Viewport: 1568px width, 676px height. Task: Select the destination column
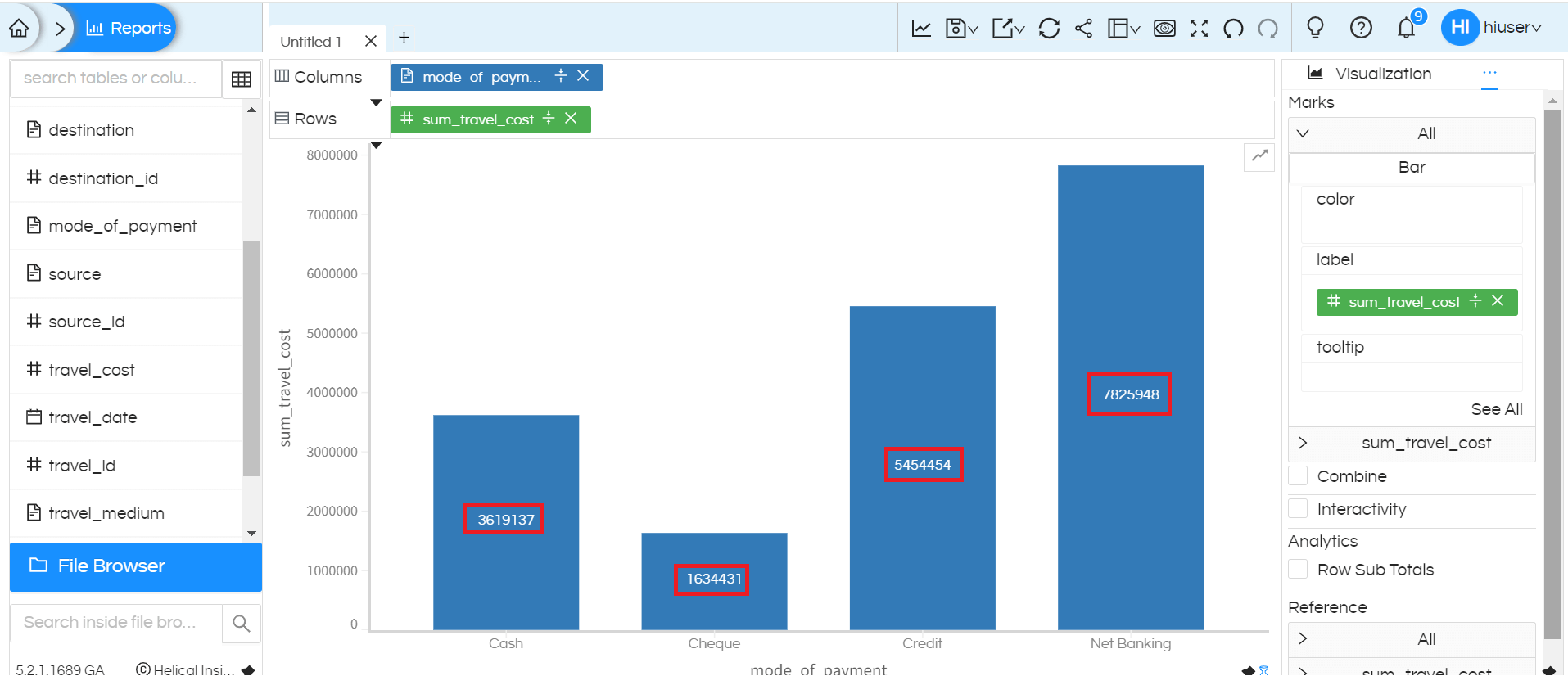pyautogui.click(x=126, y=130)
